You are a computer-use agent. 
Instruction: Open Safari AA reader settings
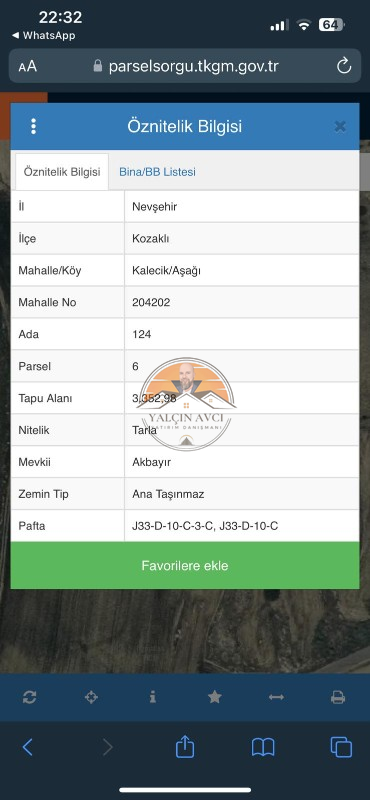pyautogui.click(x=28, y=66)
